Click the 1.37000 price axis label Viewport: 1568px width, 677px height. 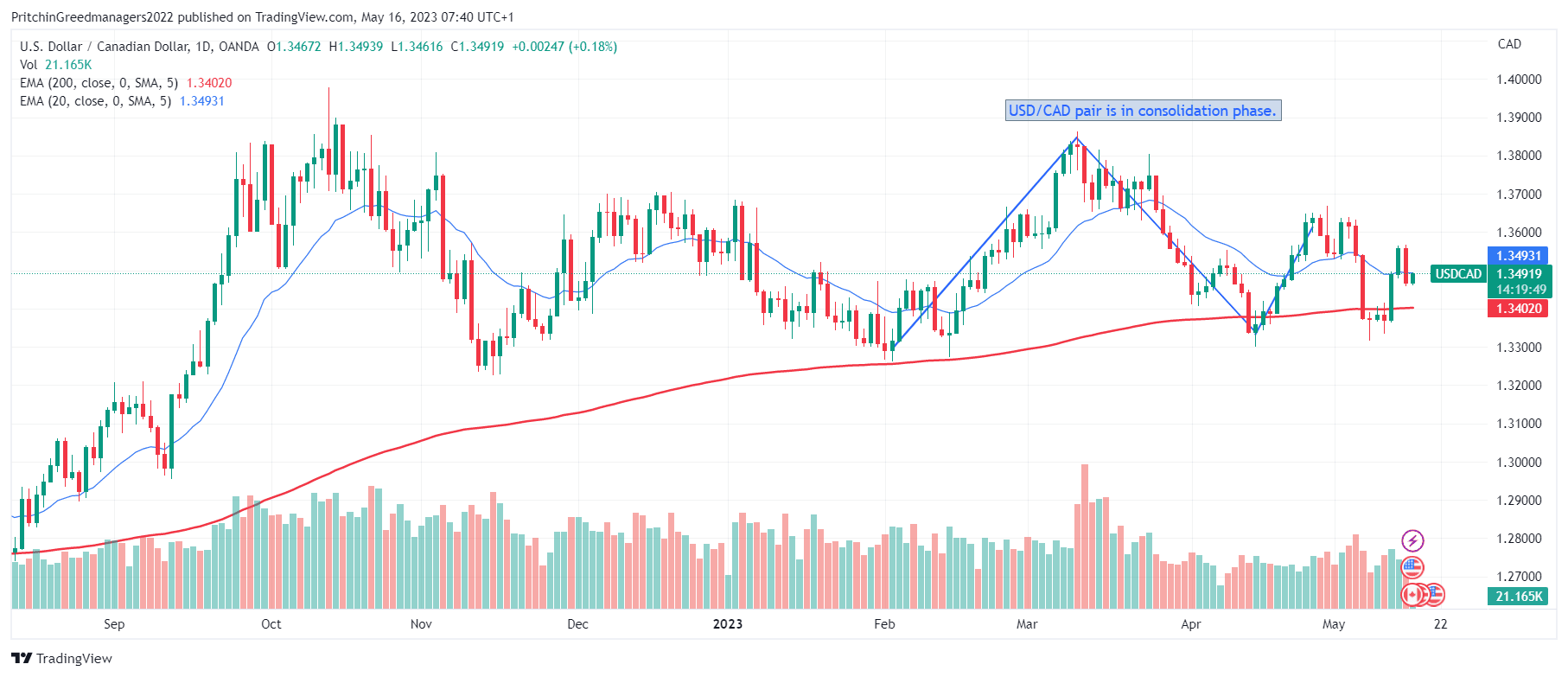coord(1519,195)
